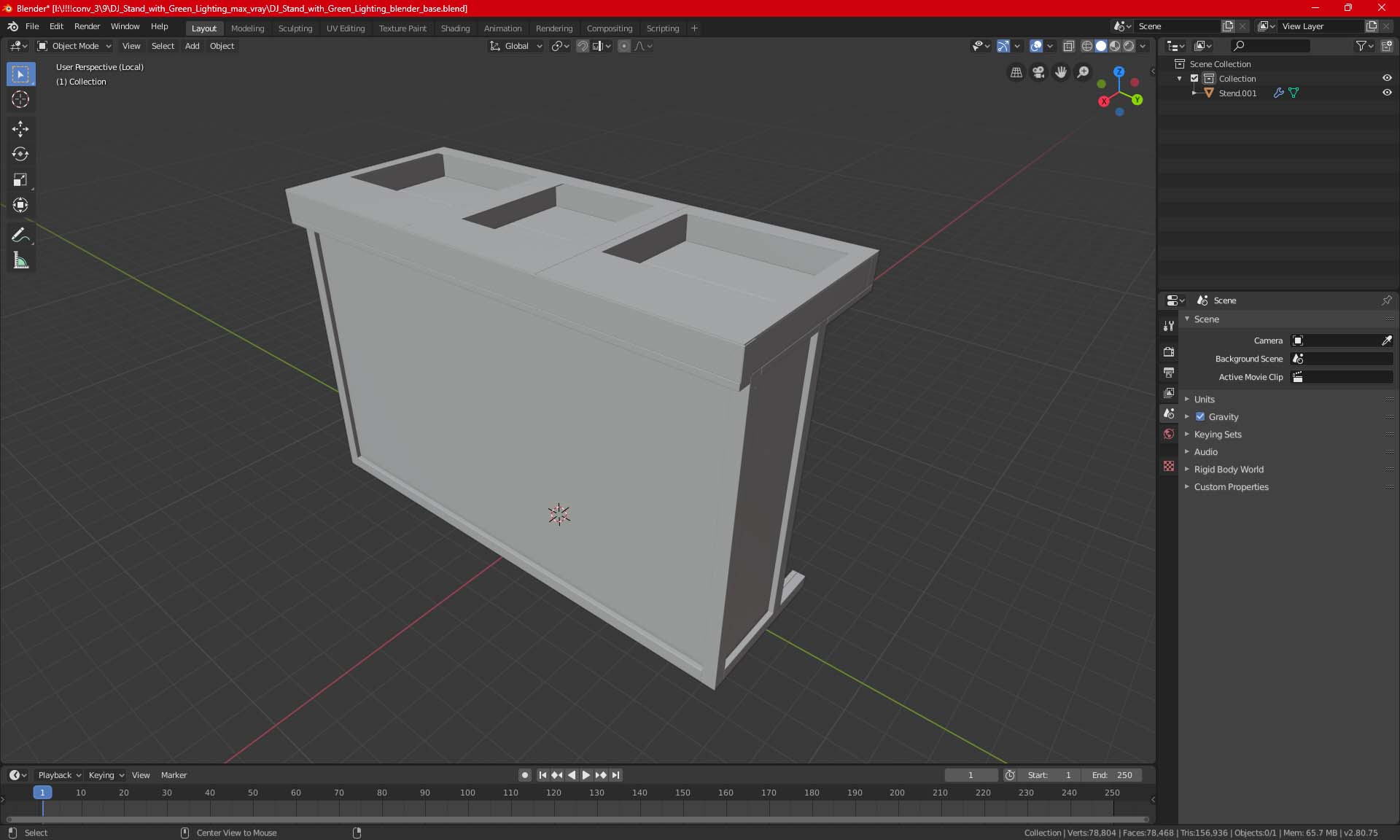Select the Scale tool
Viewport: 1400px width, 840px height.
click(20, 179)
